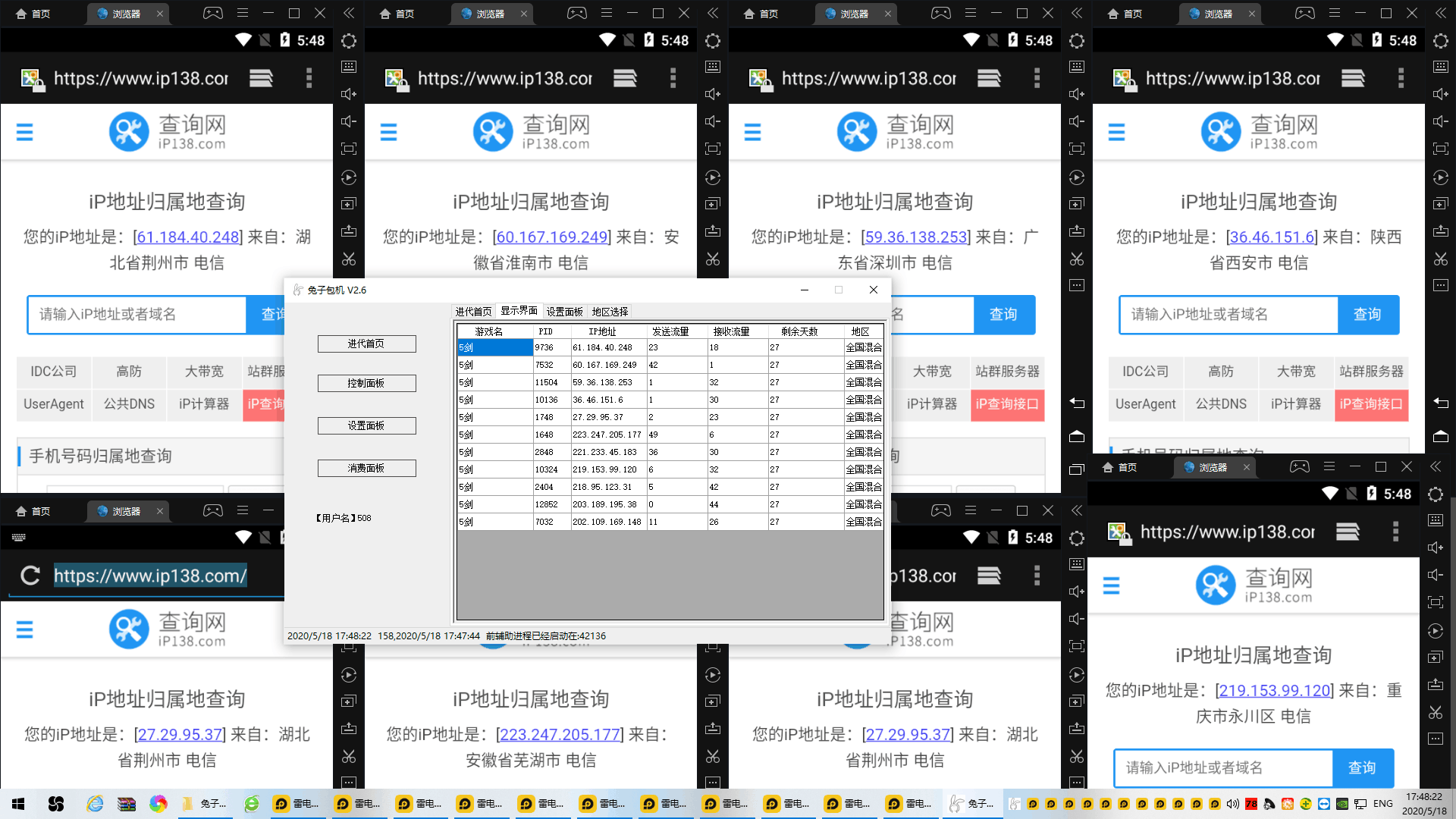Viewport: 1456px width, 819px height.
Task: Open the Windows Start menu
Action: point(18,804)
